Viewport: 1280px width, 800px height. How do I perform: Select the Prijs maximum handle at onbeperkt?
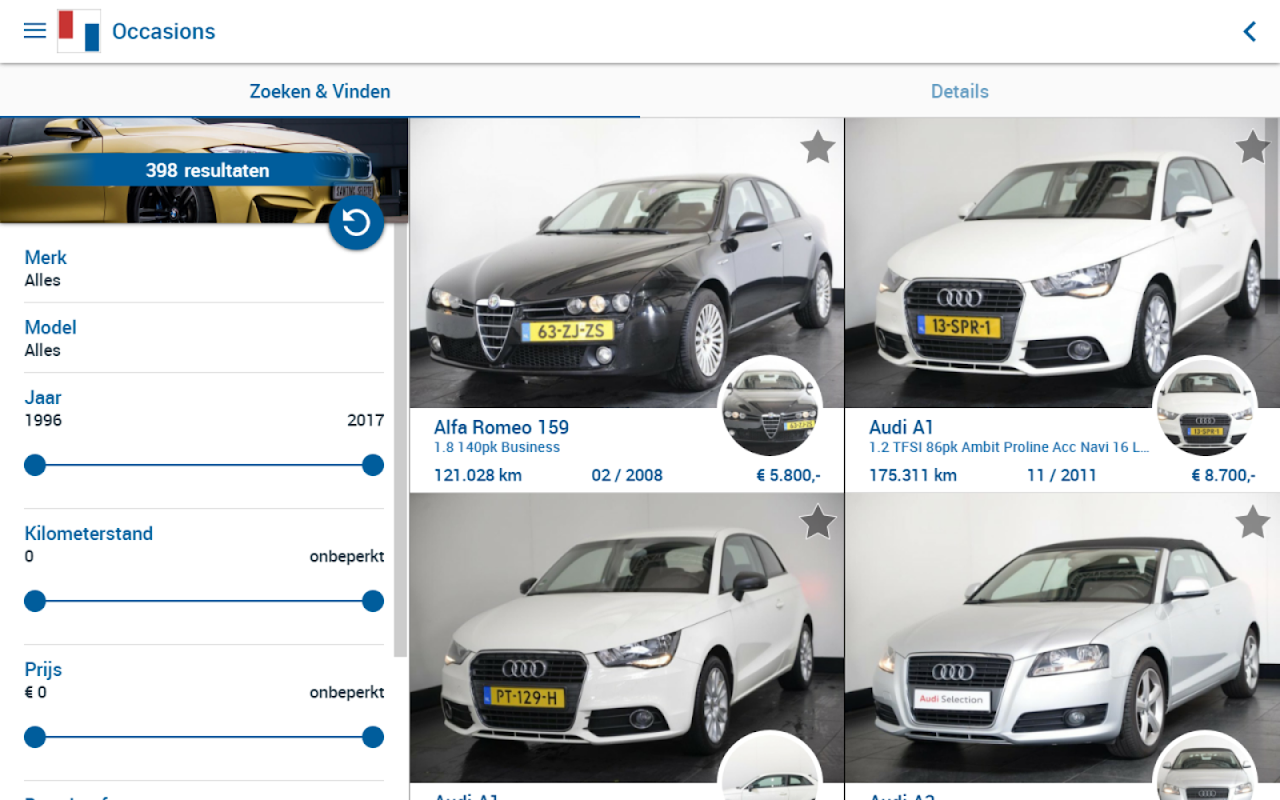tap(373, 737)
